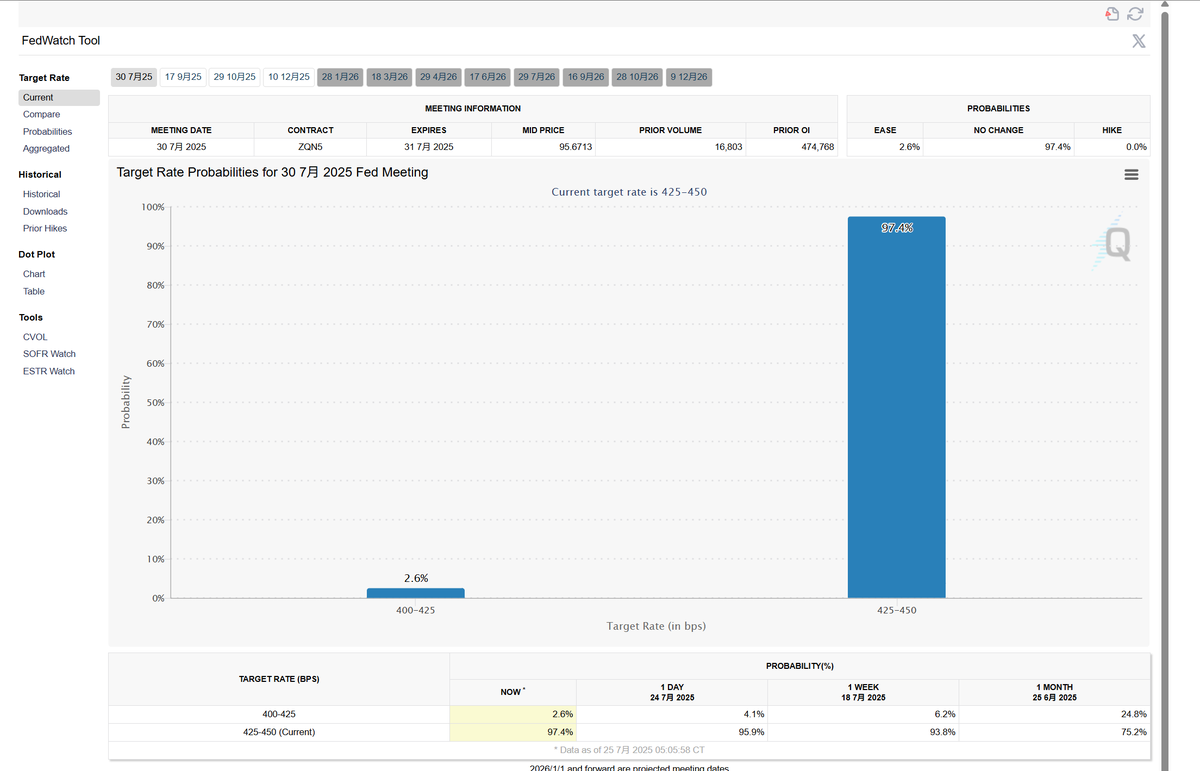Click the 474,768 prior OI value
The image size is (1200, 771).
pyautogui.click(x=816, y=147)
